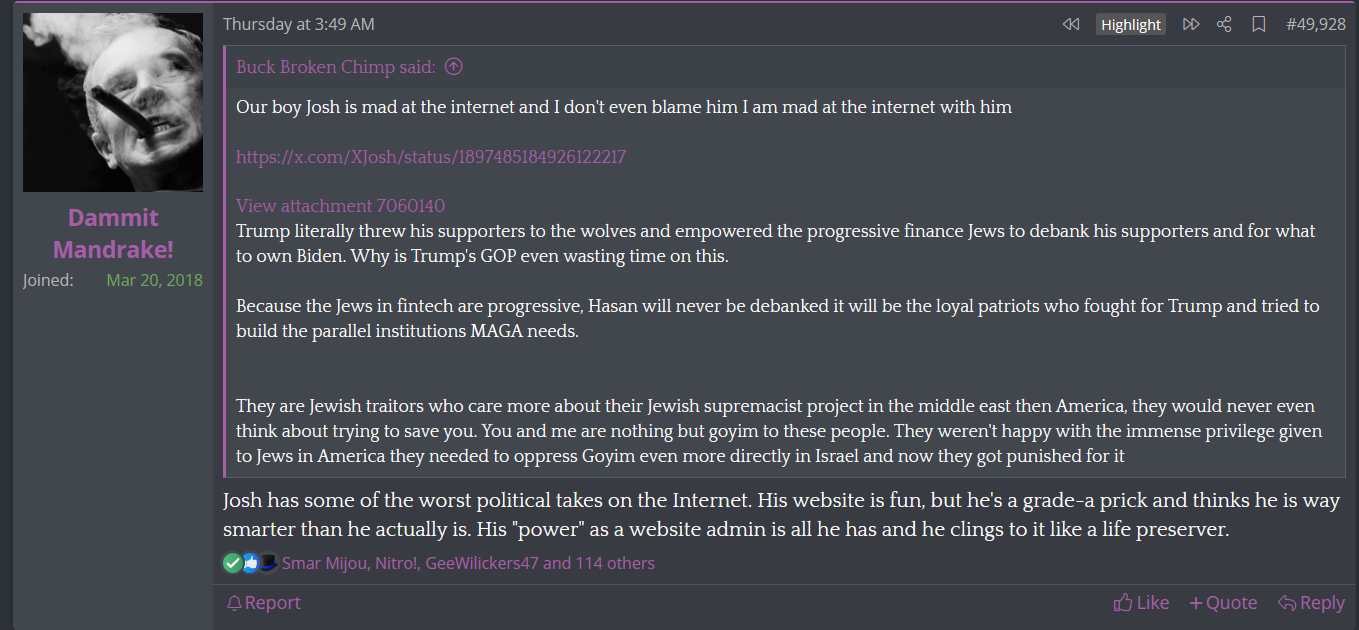Image resolution: width=1359 pixels, height=630 pixels.
Task: Click the smoking man avatar image
Action: pyautogui.click(x=113, y=102)
